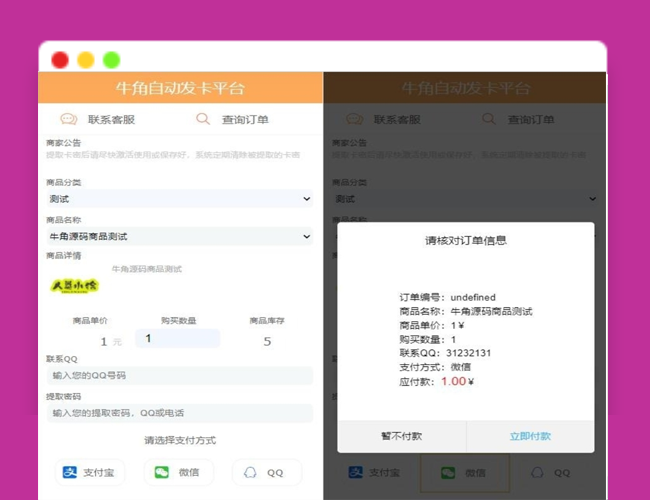Click the yellow minimize window dot
This screenshot has height=500, width=650.
pyautogui.click(x=86, y=60)
